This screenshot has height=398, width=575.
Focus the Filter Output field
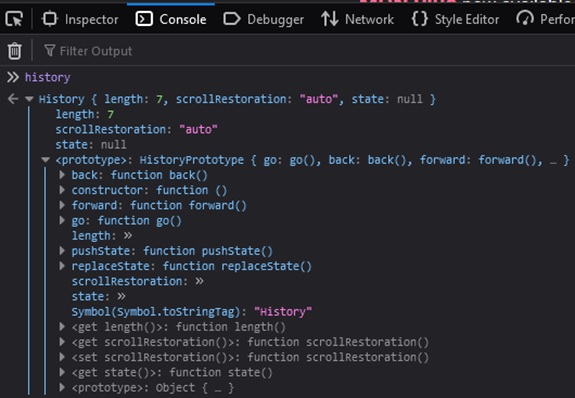pyautogui.click(x=96, y=51)
